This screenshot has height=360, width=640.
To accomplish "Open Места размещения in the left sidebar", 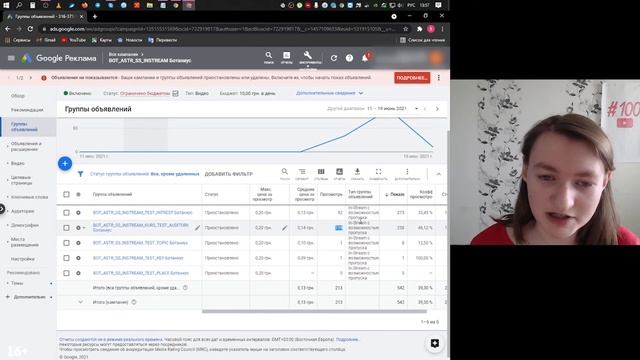I will (x=24, y=242).
